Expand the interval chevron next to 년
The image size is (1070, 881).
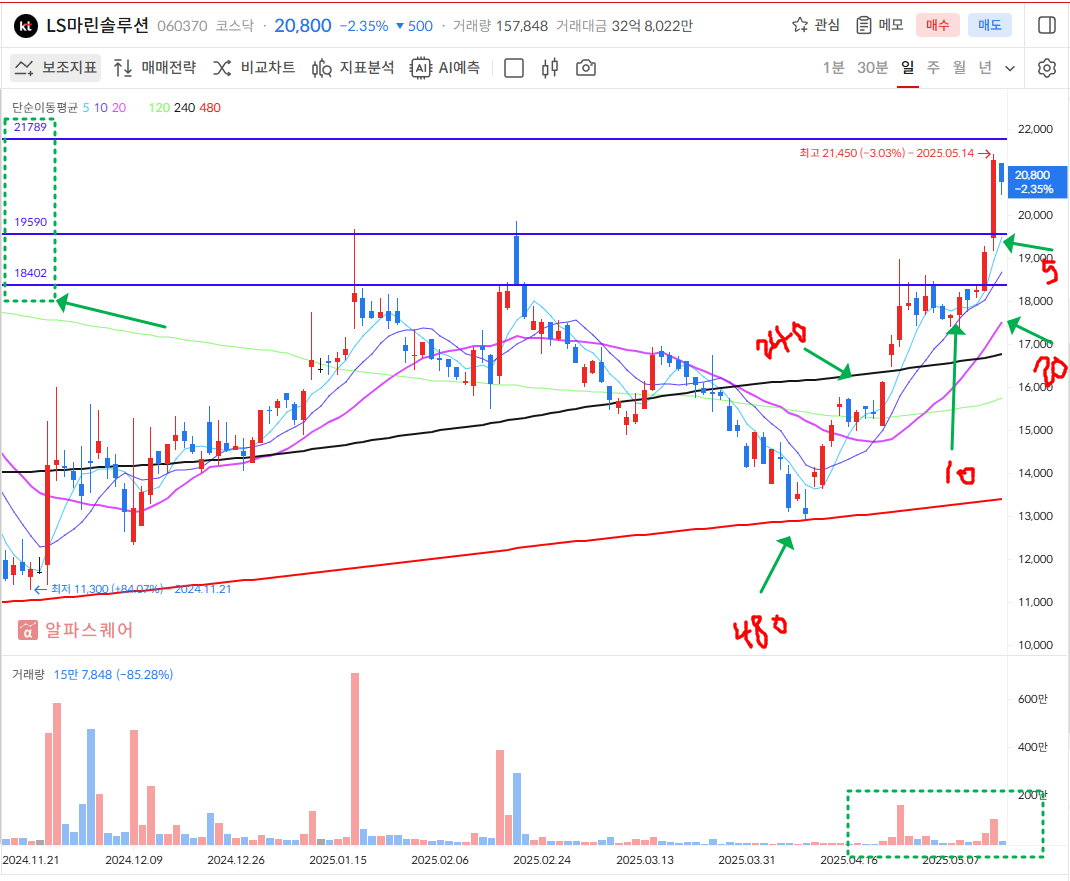click(1010, 68)
